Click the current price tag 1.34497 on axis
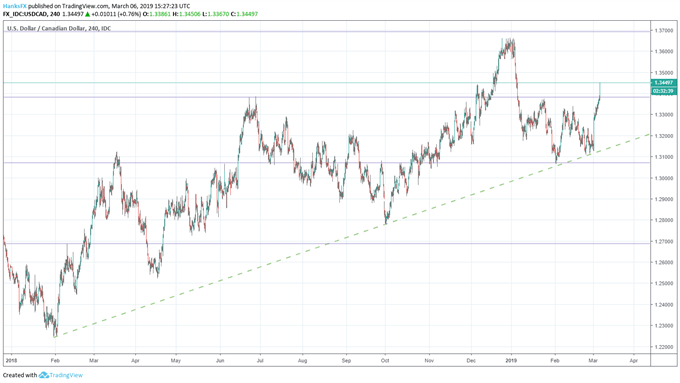The height and width of the screenshot is (383, 680). 664,82
